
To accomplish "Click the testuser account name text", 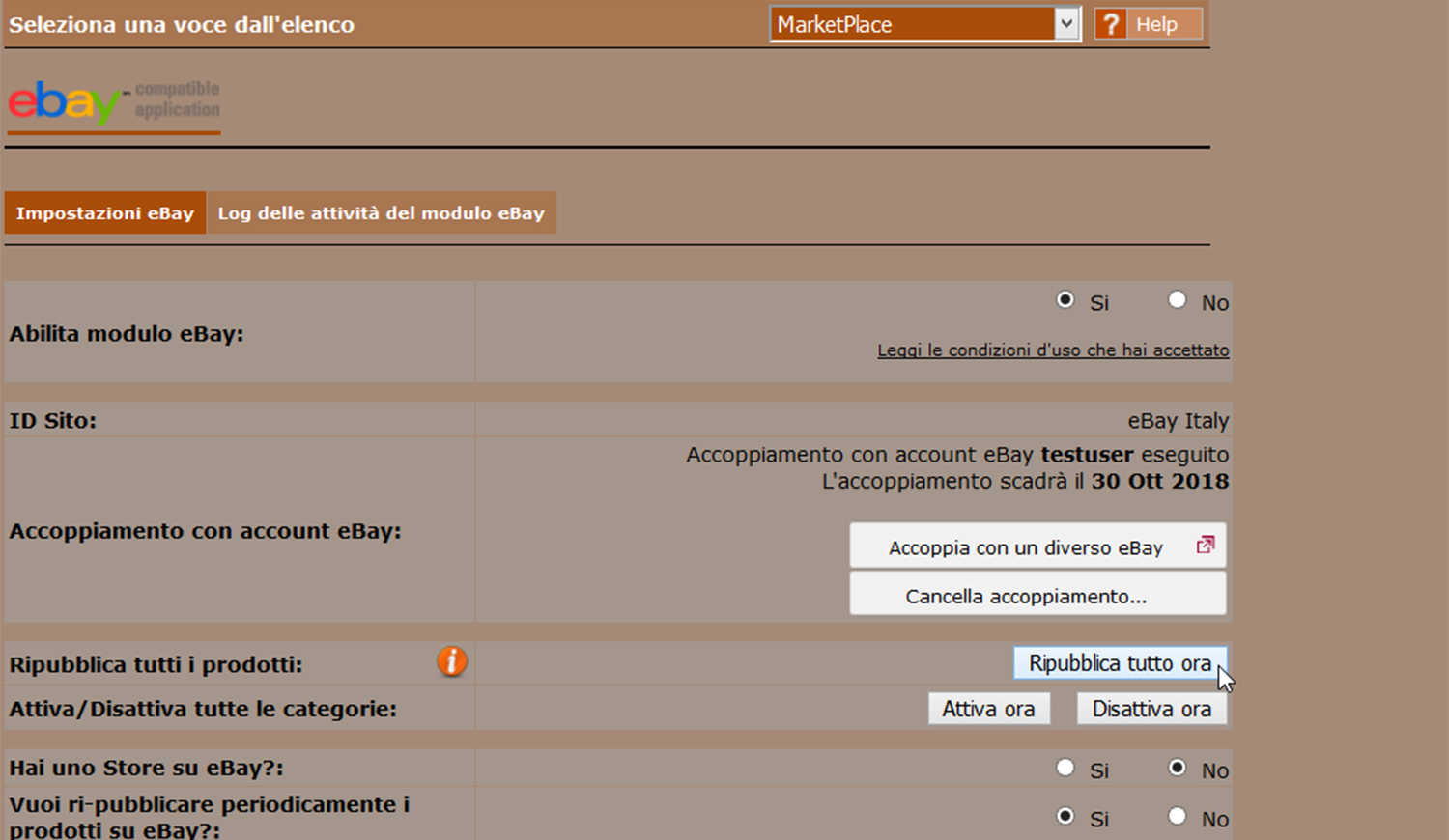I will coord(1087,454).
